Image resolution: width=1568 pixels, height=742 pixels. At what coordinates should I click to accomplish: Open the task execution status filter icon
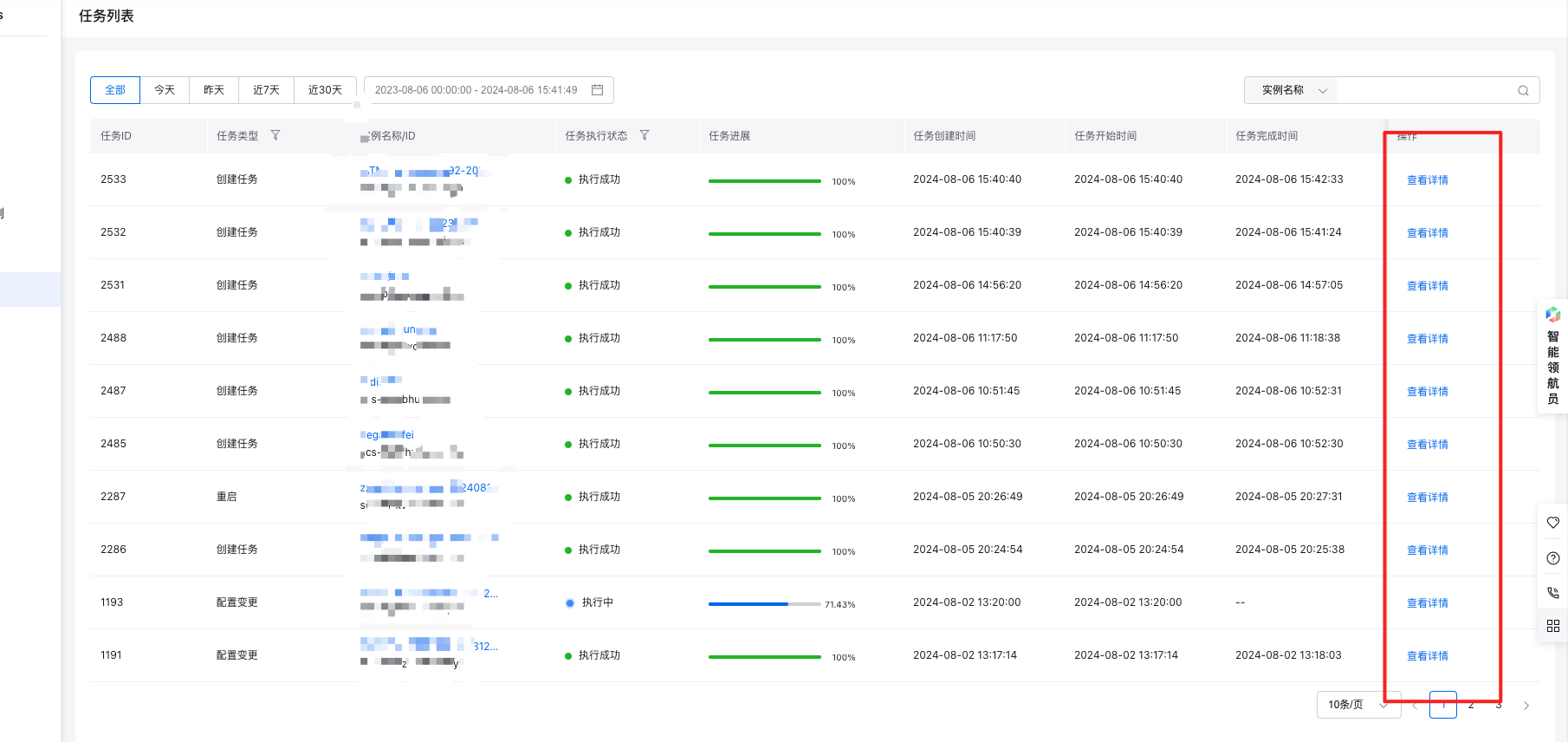(x=645, y=136)
